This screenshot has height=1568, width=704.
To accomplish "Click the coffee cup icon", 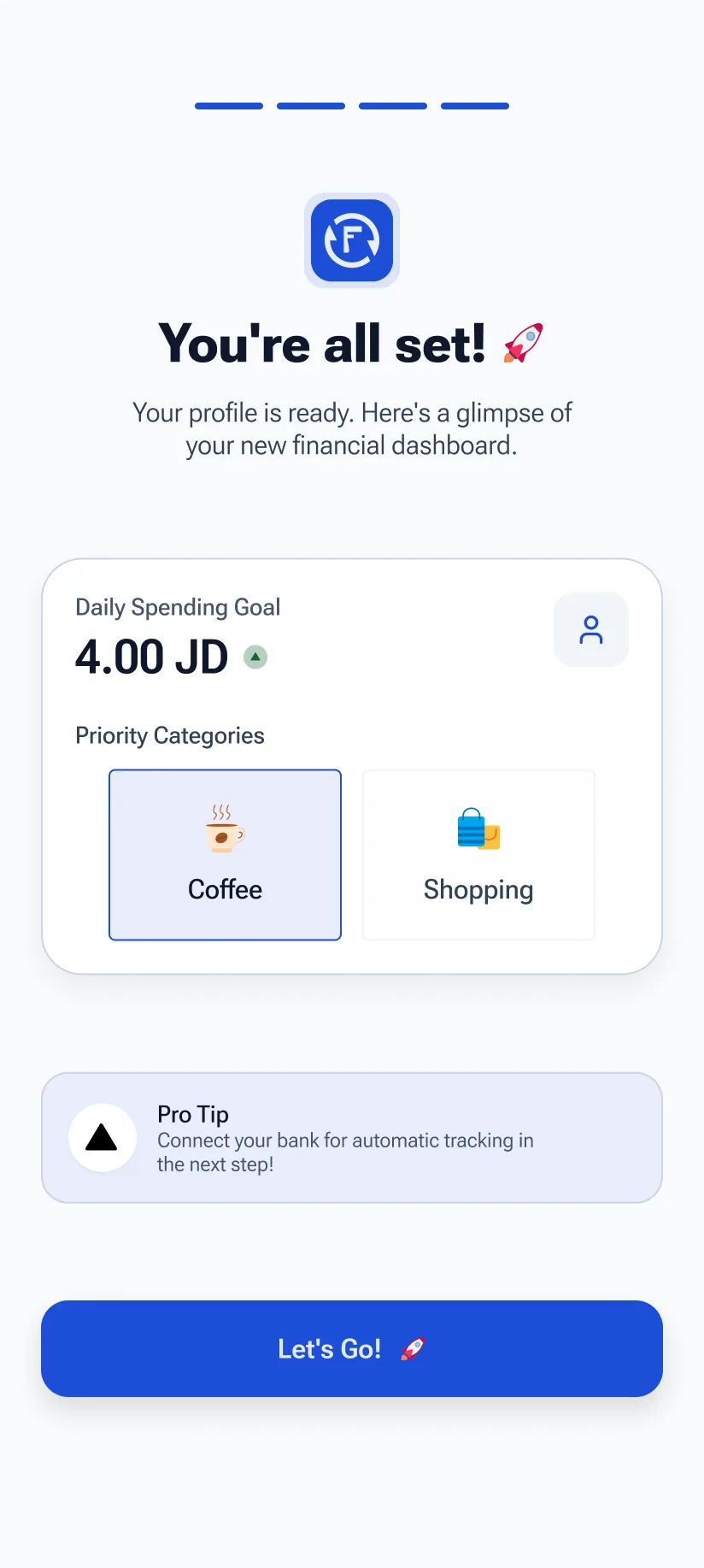I will (x=225, y=828).
